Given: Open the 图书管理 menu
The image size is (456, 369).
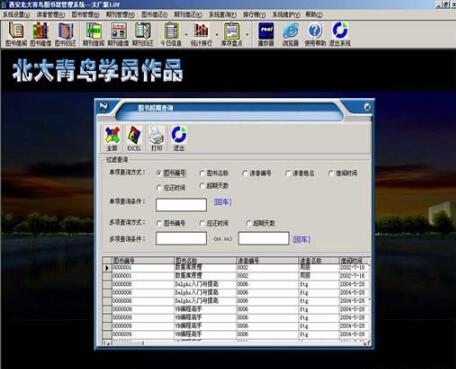Looking at the screenshot, I should click(85, 15).
